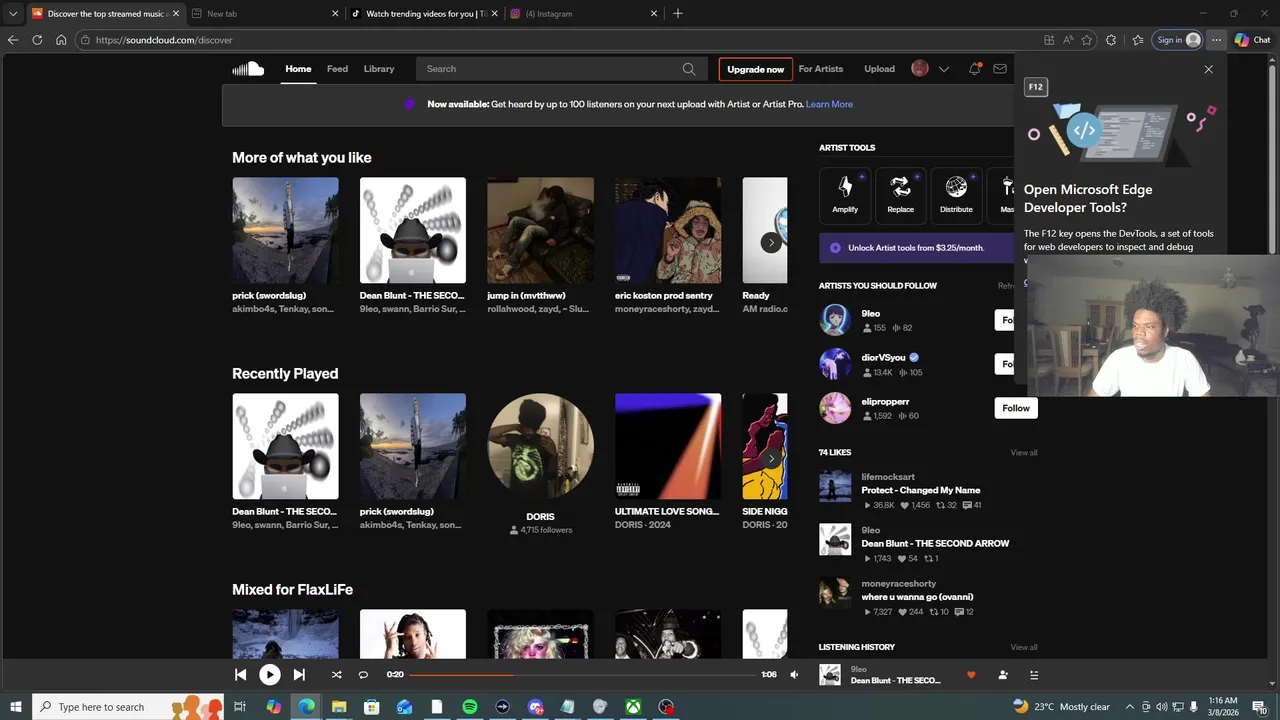Click browser back arrow
Image resolution: width=1280 pixels, height=720 pixels.
coord(13,40)
